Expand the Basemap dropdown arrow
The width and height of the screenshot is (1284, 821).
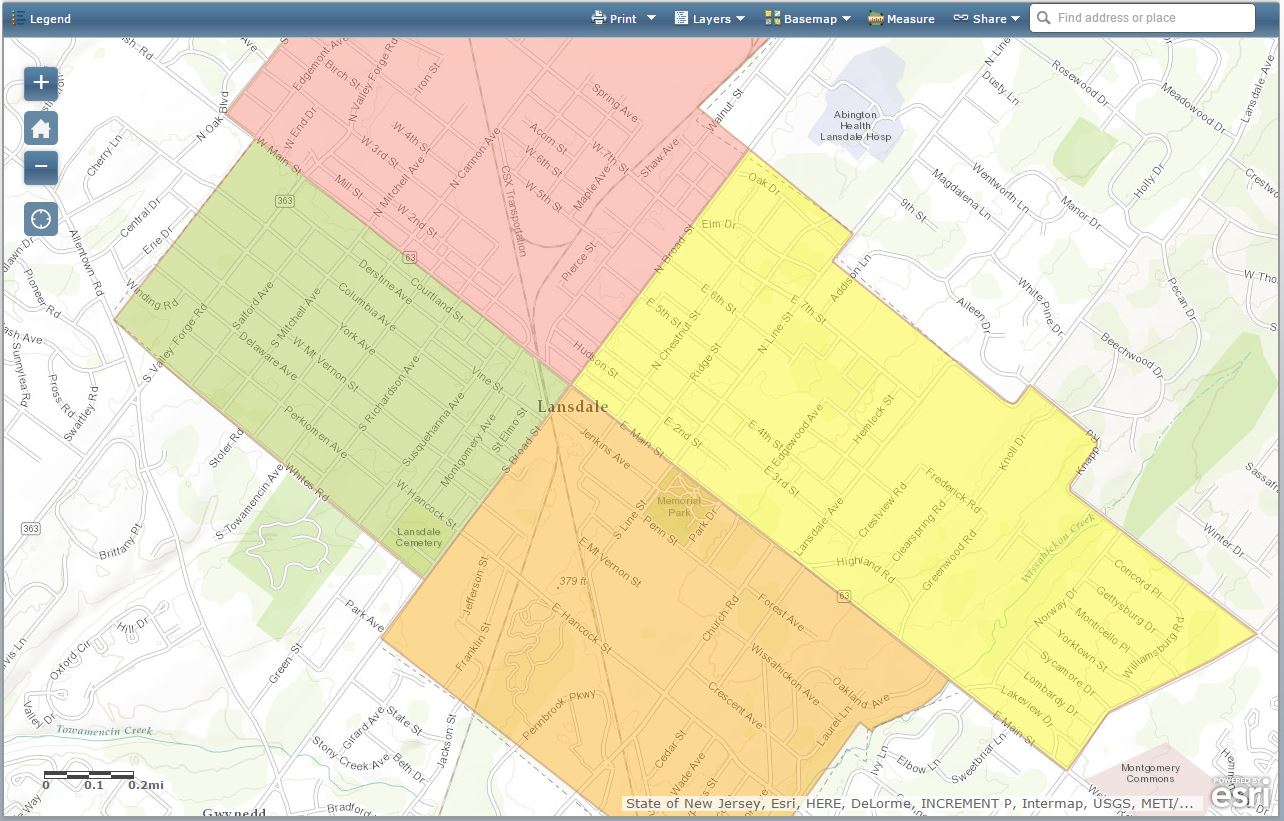(846, 19)
